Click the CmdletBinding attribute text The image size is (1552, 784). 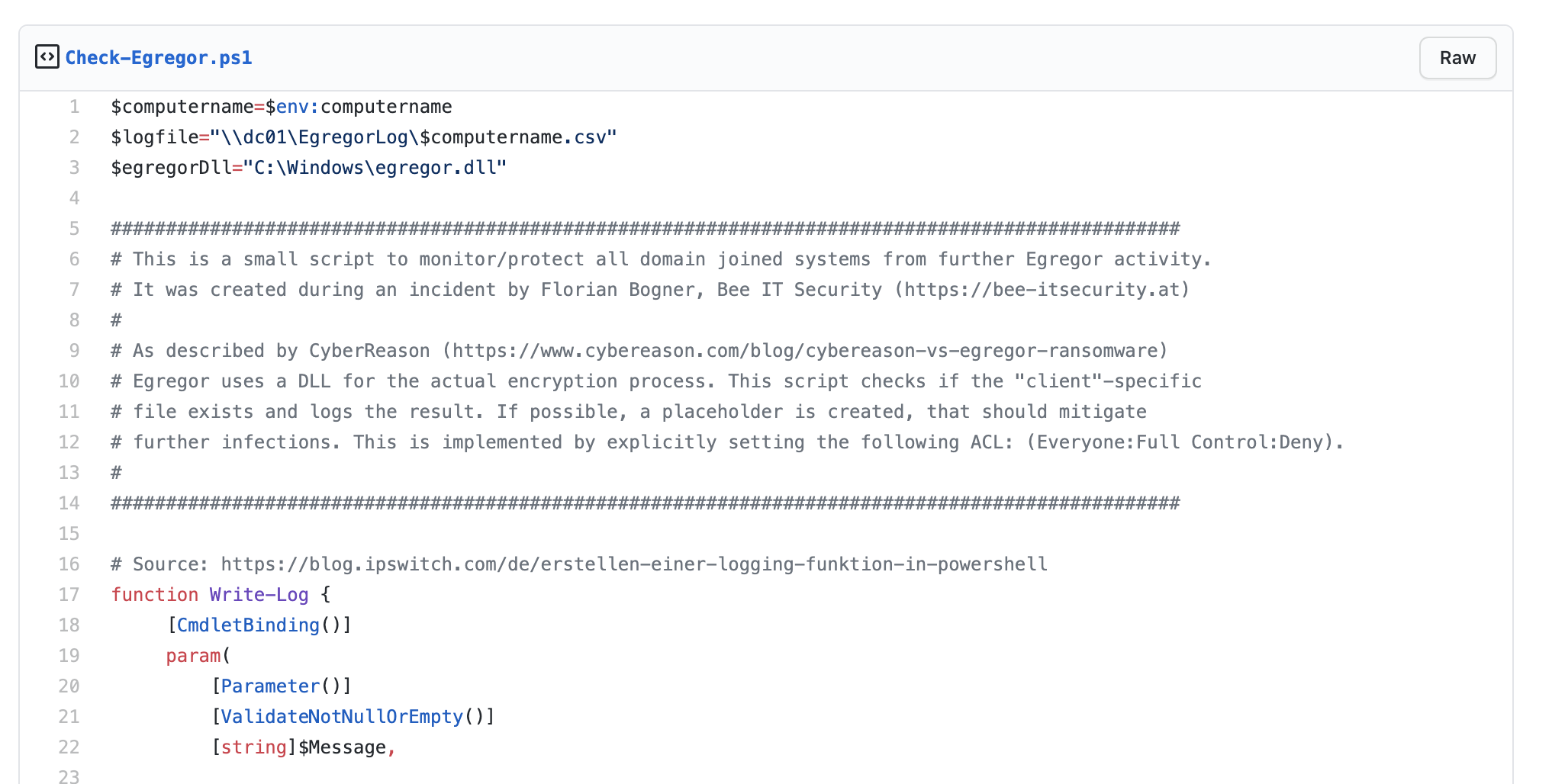[248, 625]
